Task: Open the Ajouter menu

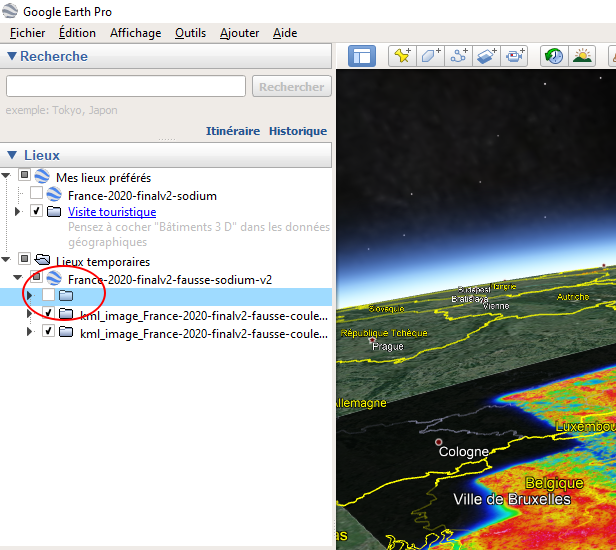Action: pos(240,33)
